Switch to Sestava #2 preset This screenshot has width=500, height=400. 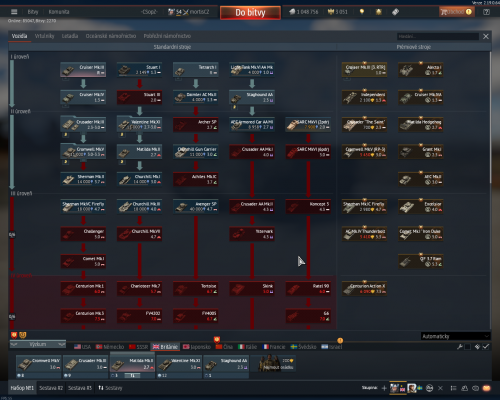[51, 388]
